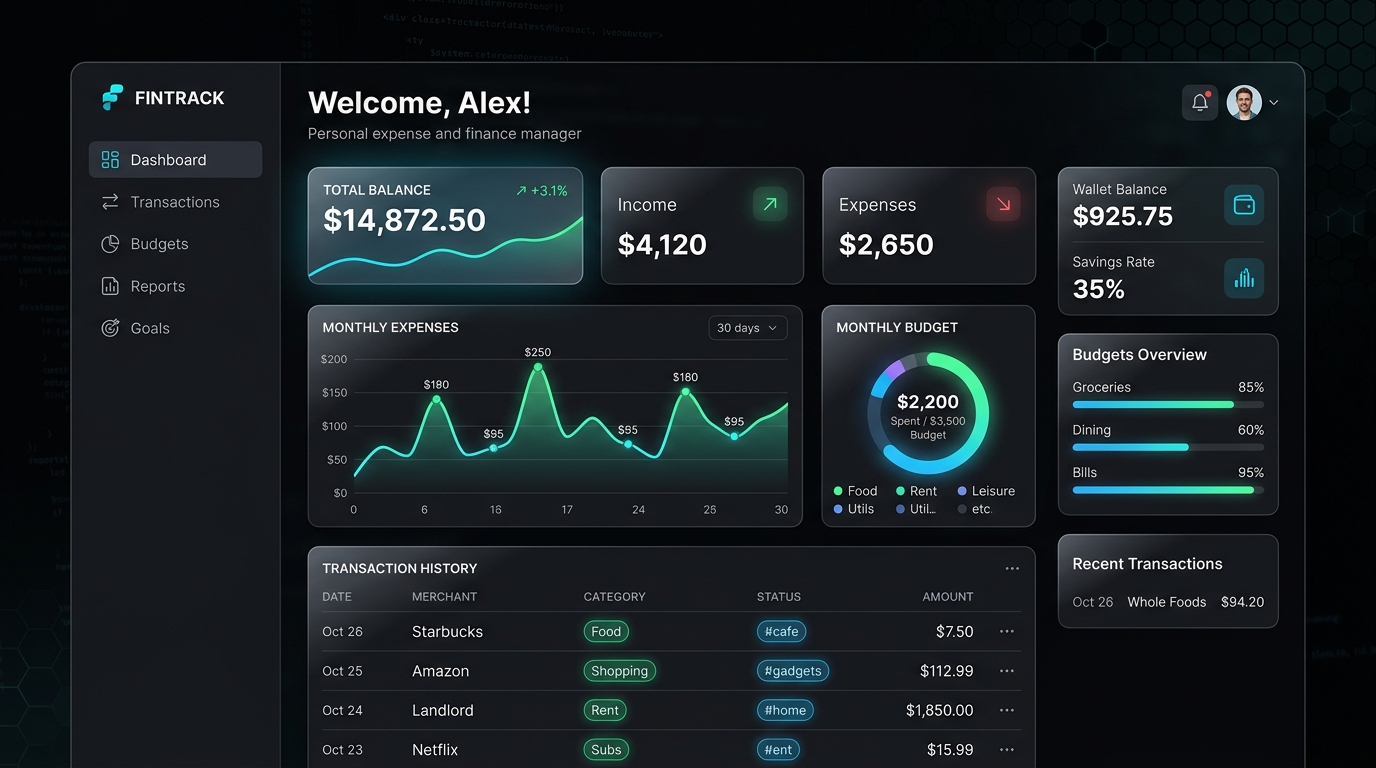This screenshot has width=1376, height=768.
Task: Click the Dashboard grid icon
Action: [x=110, y=160]
